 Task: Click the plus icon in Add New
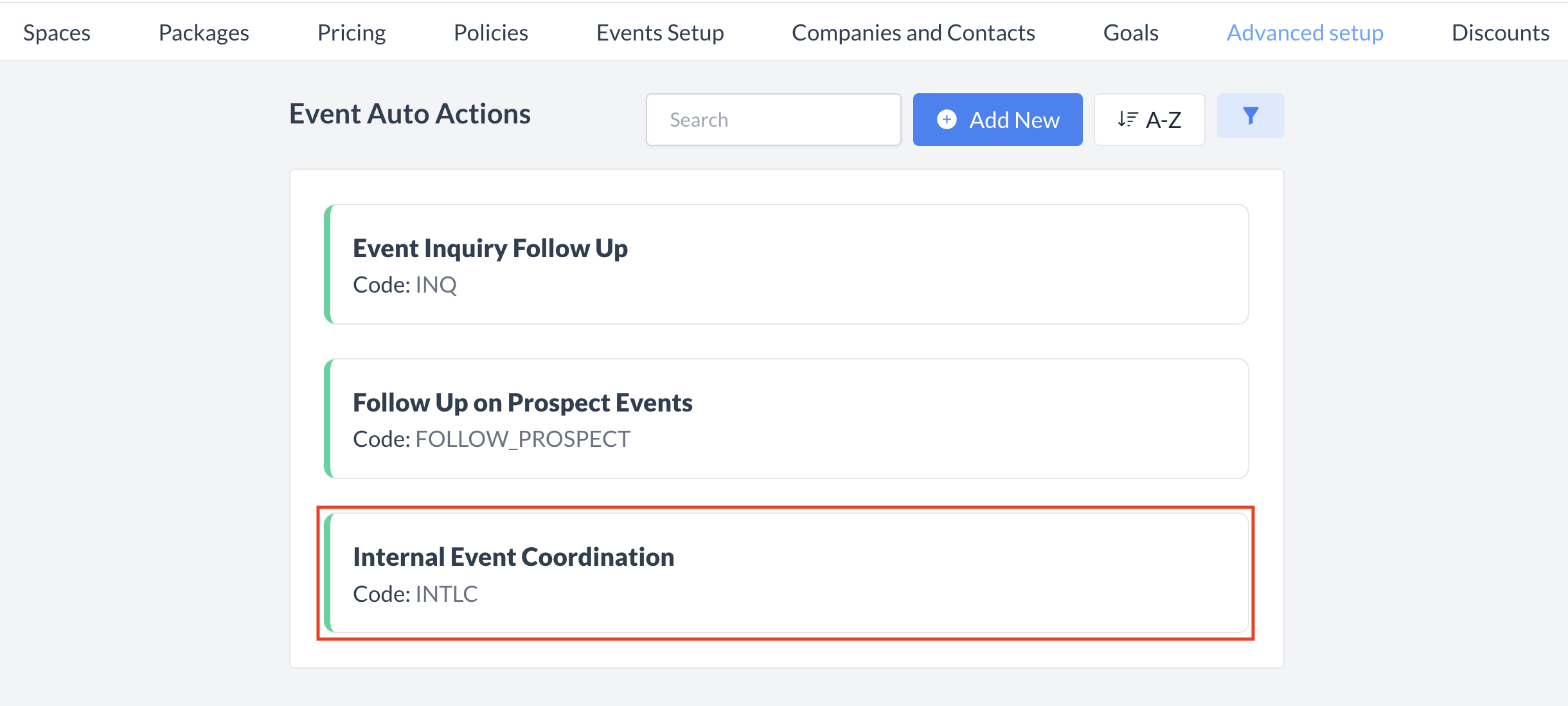coord(947,120)
